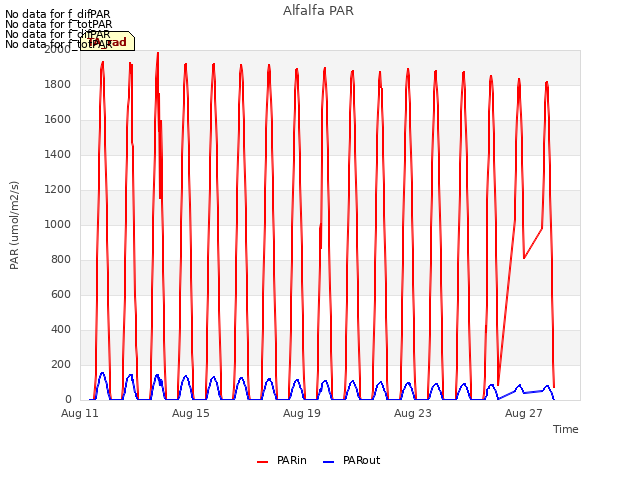Image resolution: width=640 pixels, height=480 pixels.
Task: Toggle the PARin legend entry
Action: click(282, 460)
